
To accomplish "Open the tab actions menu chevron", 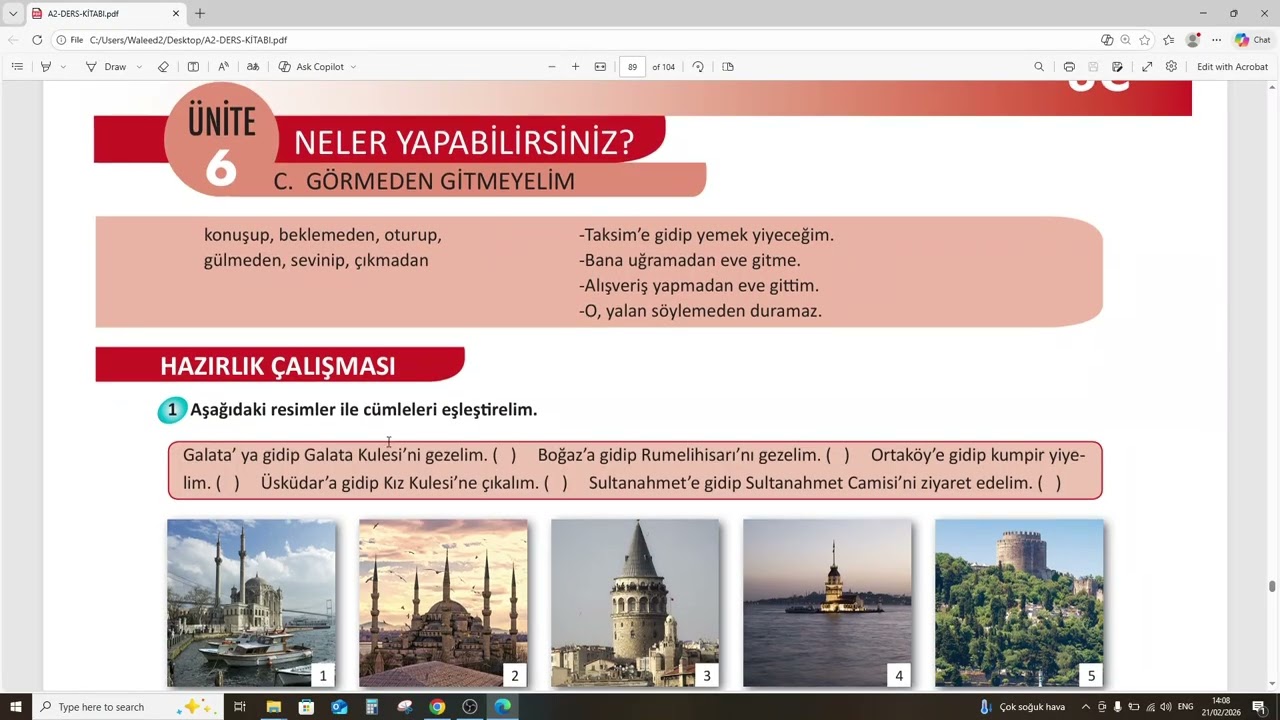I will click(x=13, y=14).
